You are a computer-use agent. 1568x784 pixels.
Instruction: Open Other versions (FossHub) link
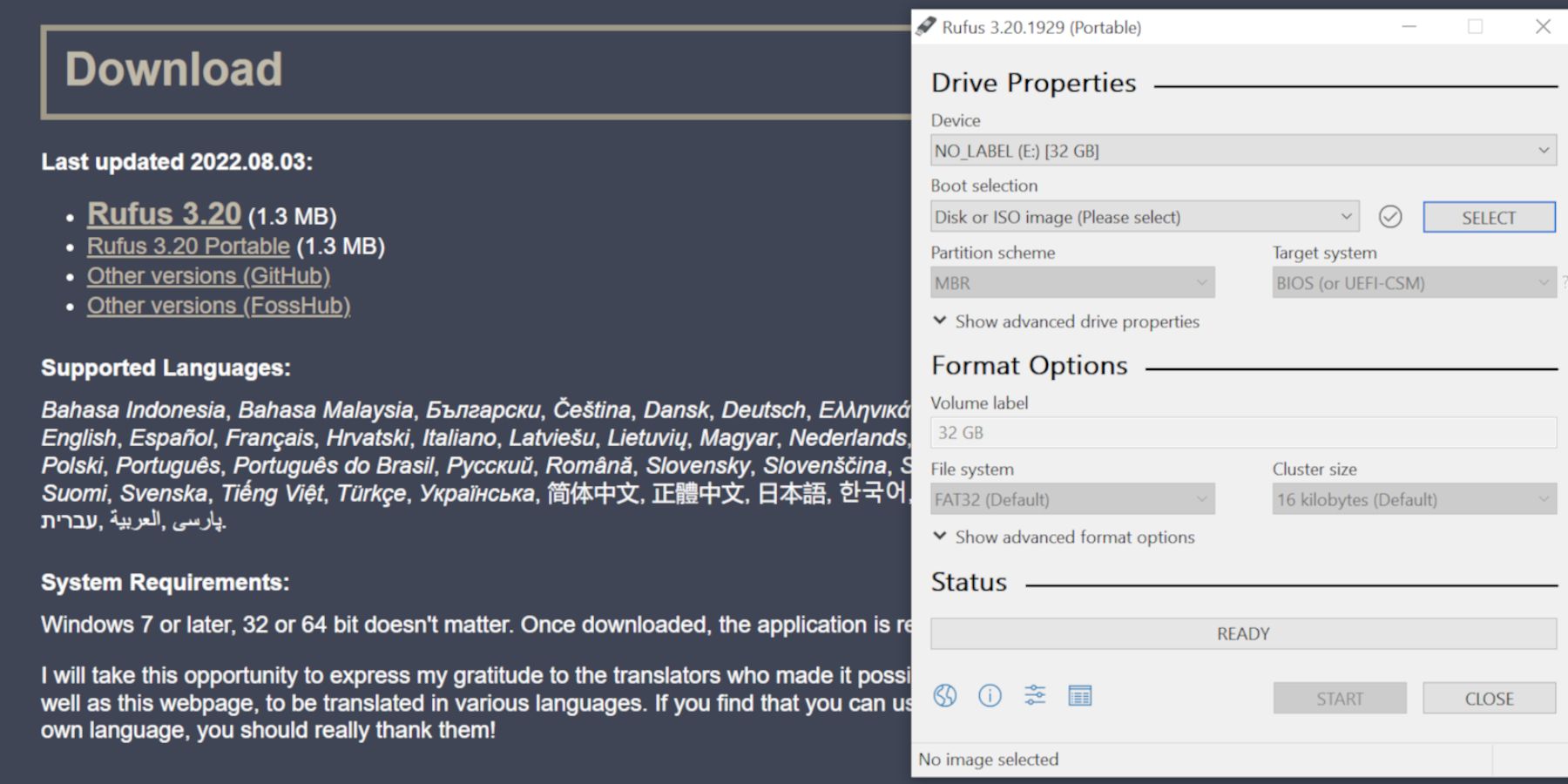click(x=219, y=306)
